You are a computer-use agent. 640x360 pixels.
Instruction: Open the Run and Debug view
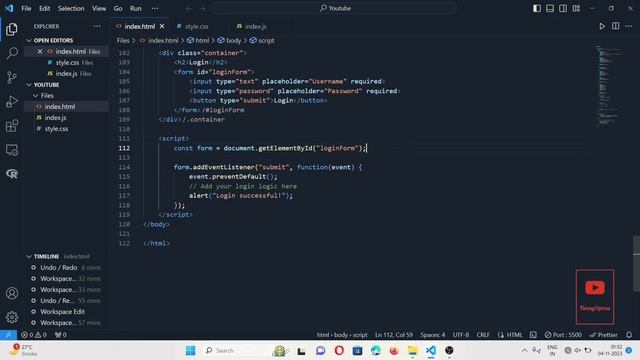point(12,101)
